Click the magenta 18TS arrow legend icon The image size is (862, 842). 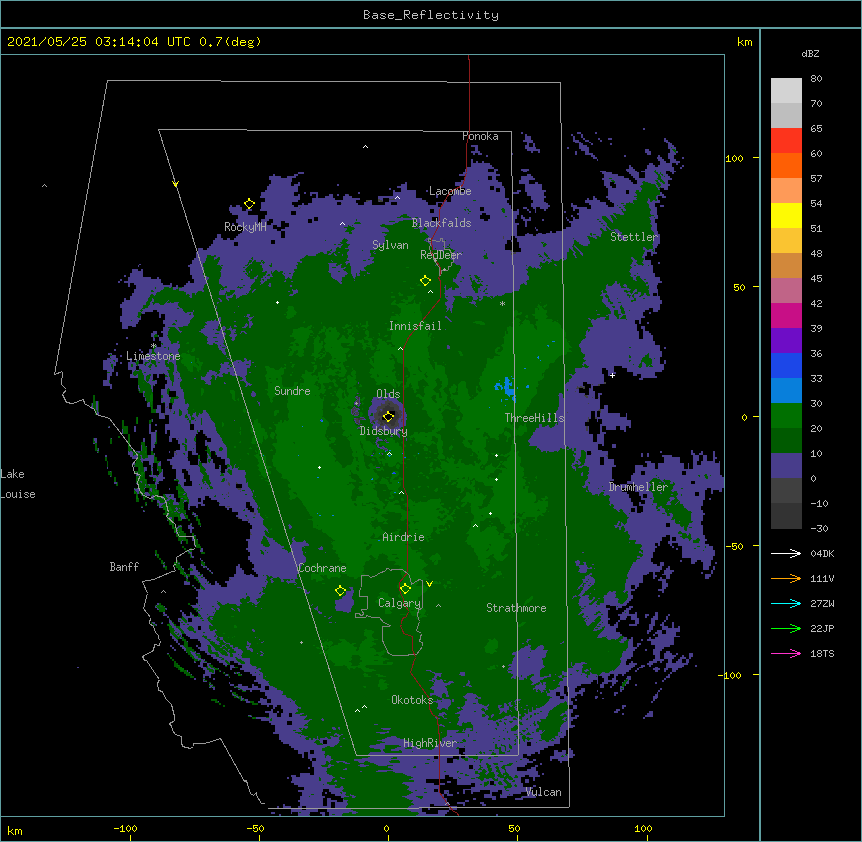(786, 653)
